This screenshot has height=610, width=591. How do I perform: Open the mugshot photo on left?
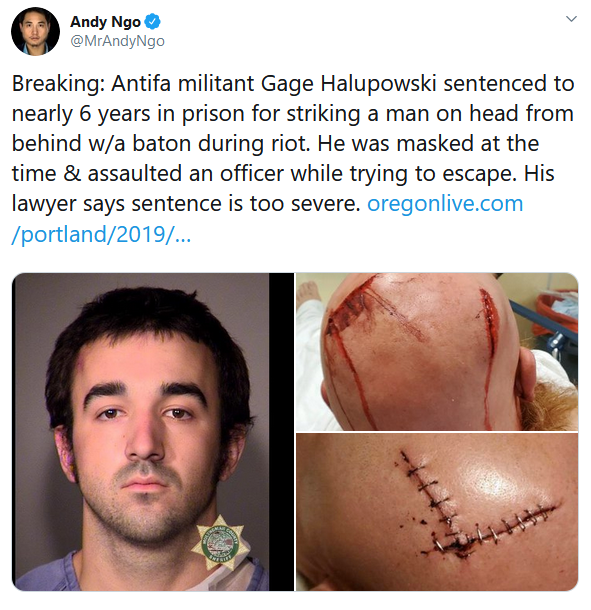click(140, 432)
